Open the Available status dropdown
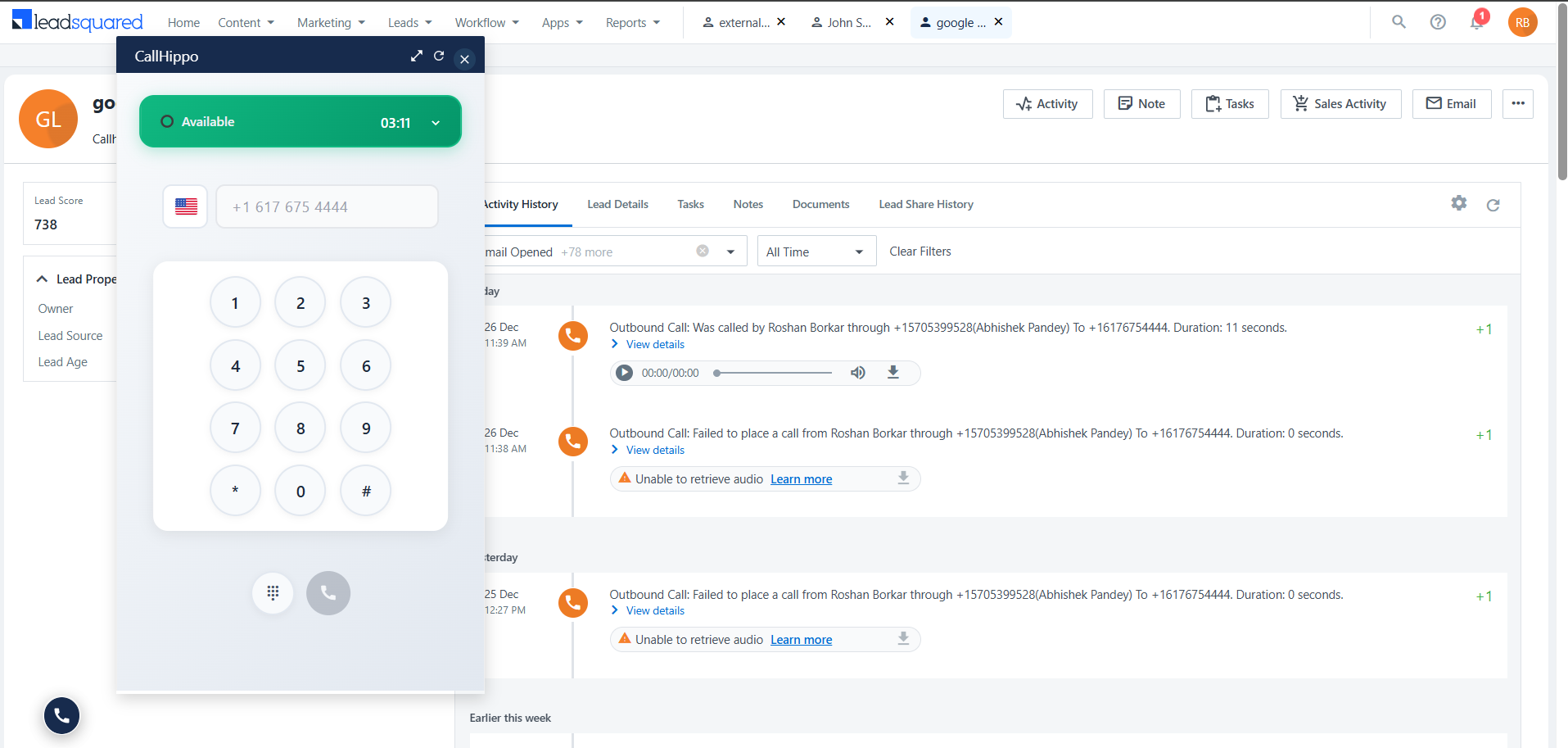Screen dimensions: 1568x748 point(436,123)
